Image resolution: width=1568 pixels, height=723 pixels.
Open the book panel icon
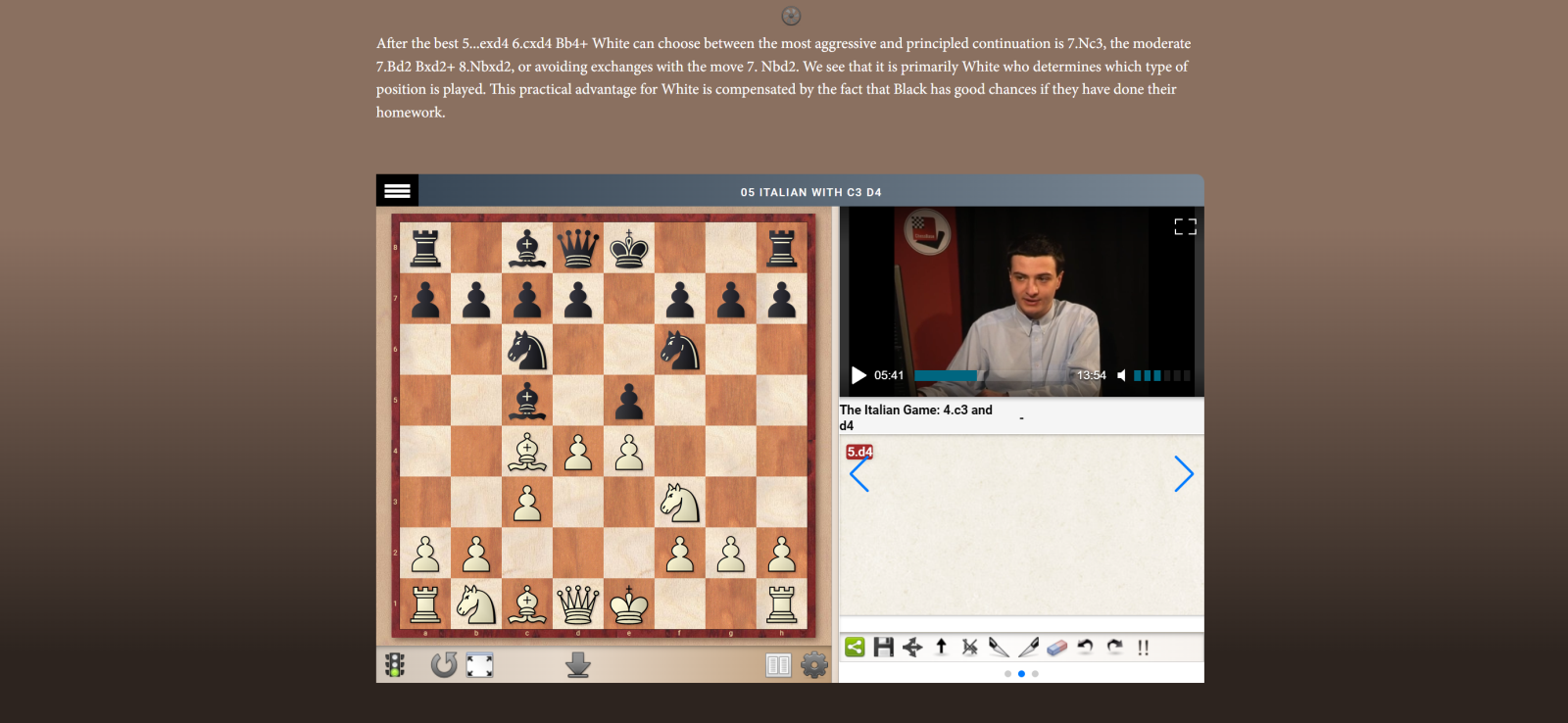pos(778,666)
